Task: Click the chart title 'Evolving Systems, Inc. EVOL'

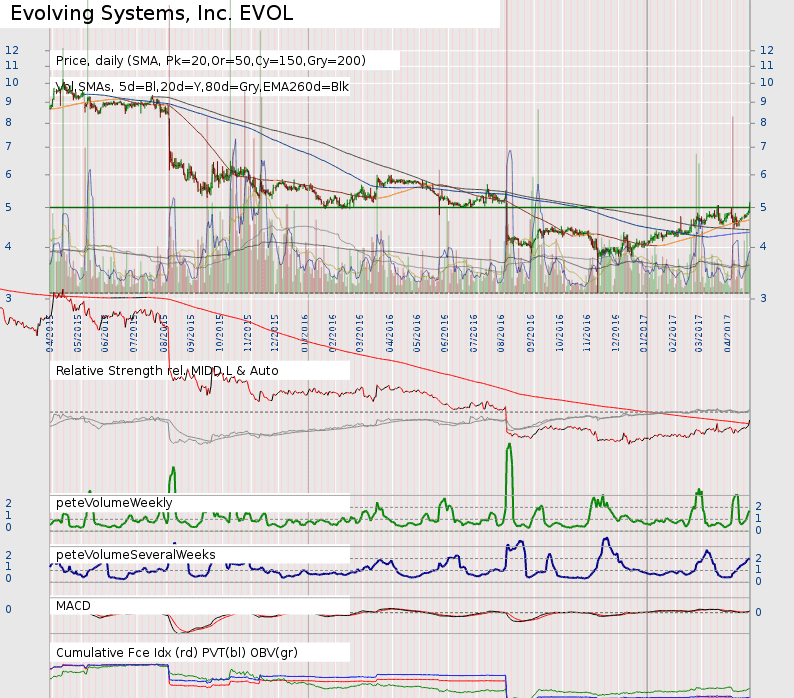Action: pyautogui.click(x=151, y=13)
